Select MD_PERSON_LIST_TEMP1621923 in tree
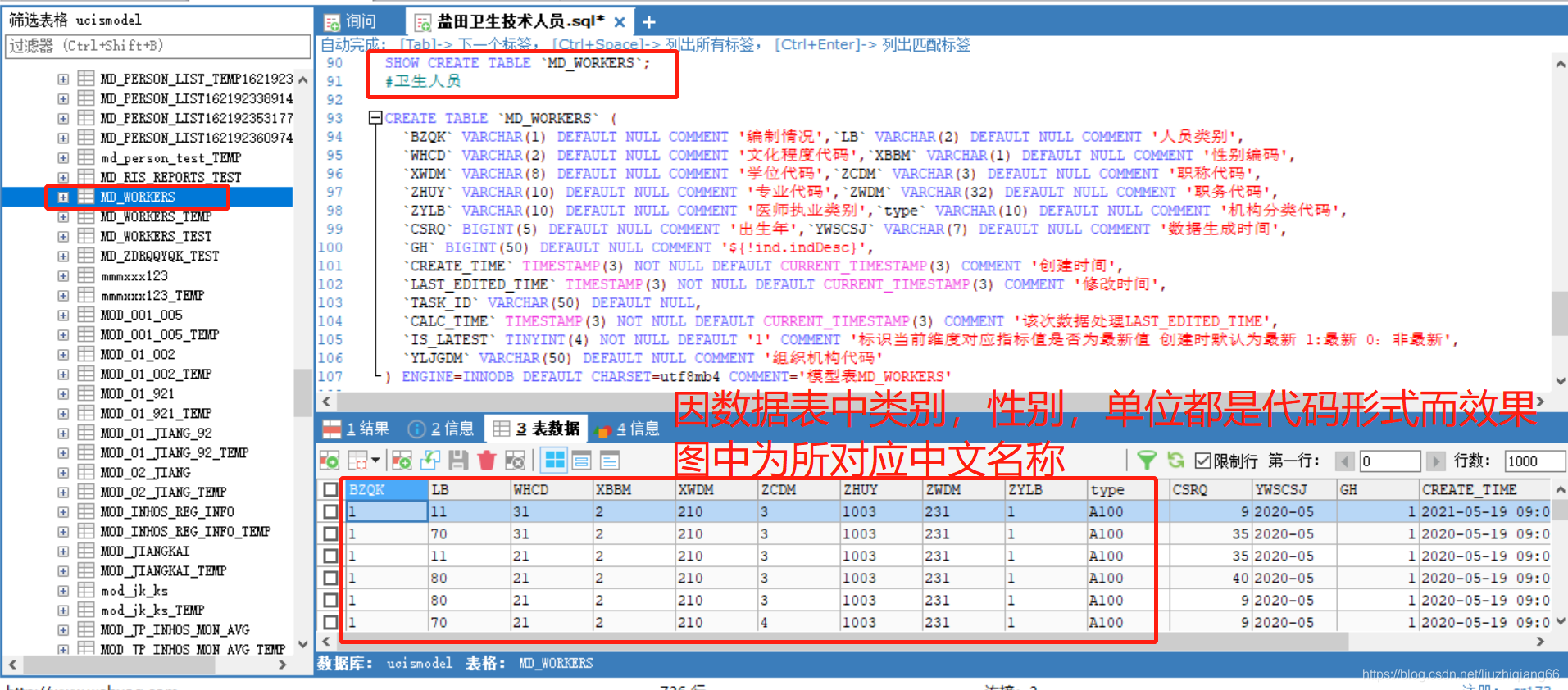The image size is (1568, 690). pyautogui.click(x=197, y=79)
